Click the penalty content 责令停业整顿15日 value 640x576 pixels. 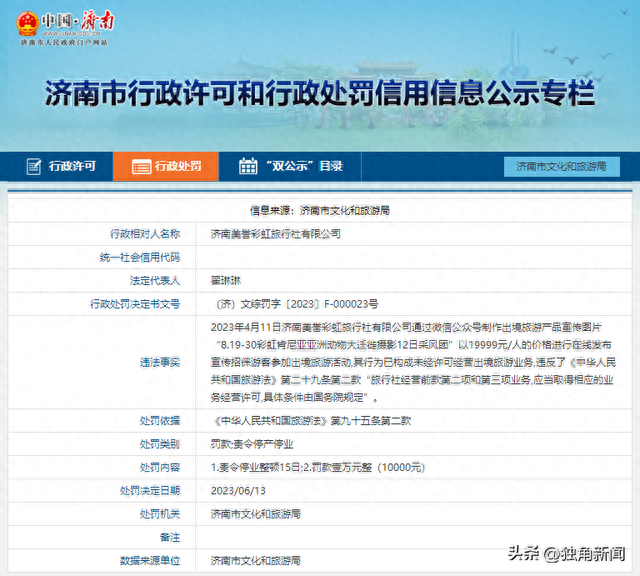coord(318,467)
